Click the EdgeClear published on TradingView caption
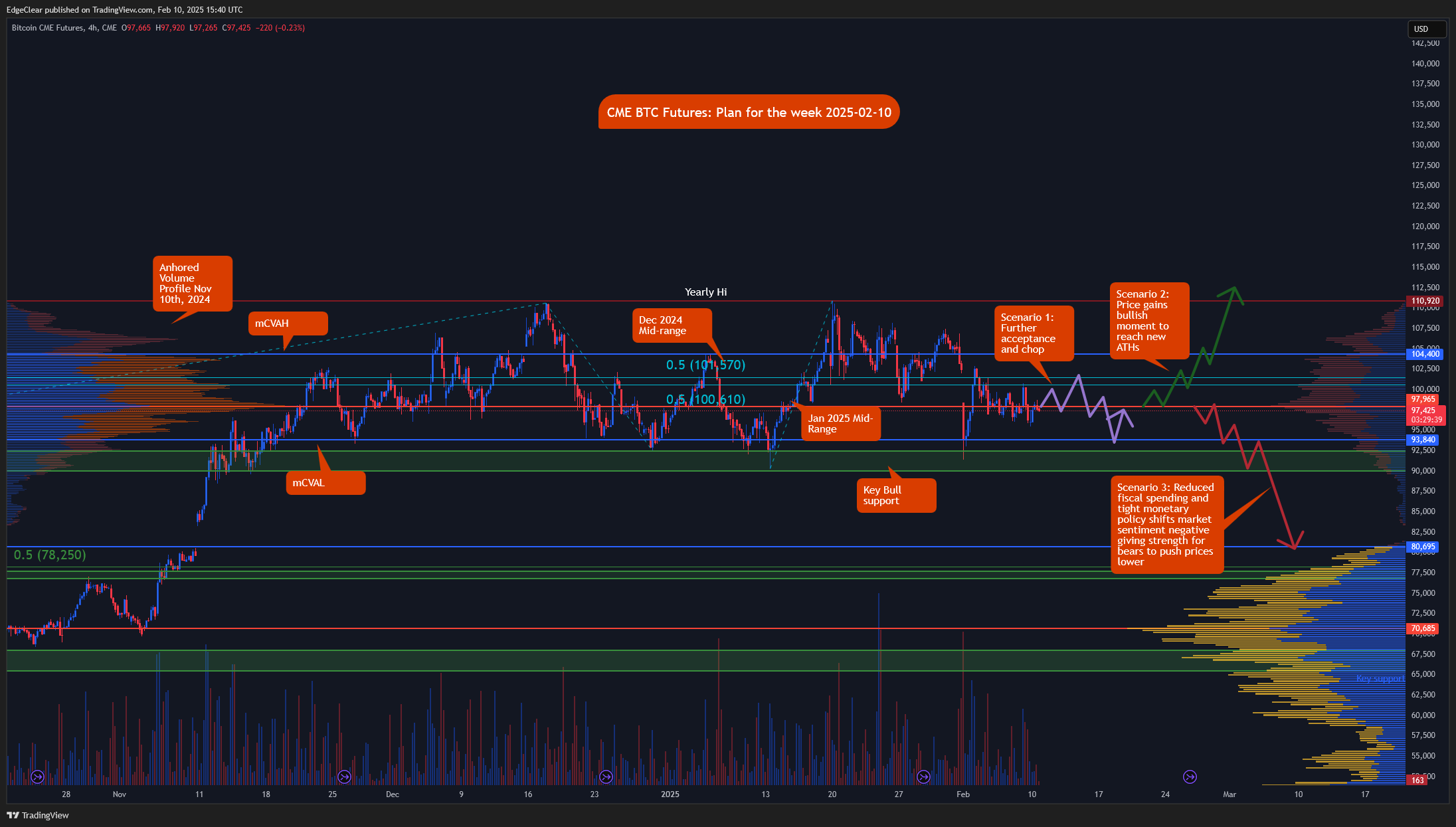This screenshot has width=1456, height=827. 124,10
